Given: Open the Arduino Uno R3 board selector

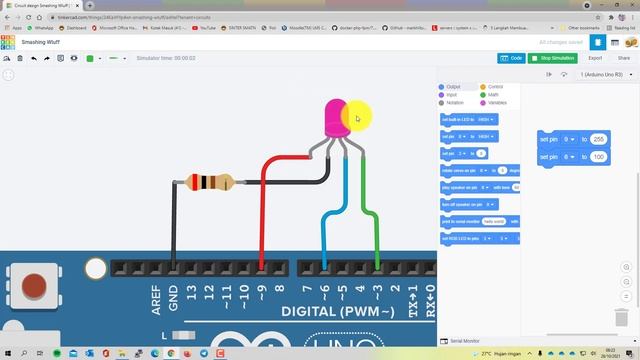Looking at the screenshot, I should pyautogui.click(x=606, y=75).
